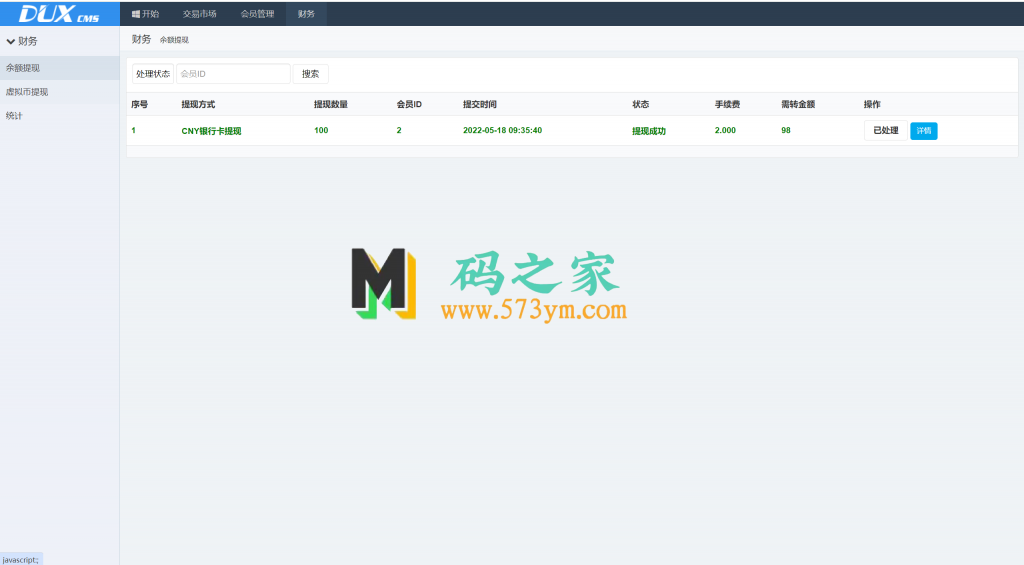
Task: Click the 提现成功 status cell
Action: (648, 131)
